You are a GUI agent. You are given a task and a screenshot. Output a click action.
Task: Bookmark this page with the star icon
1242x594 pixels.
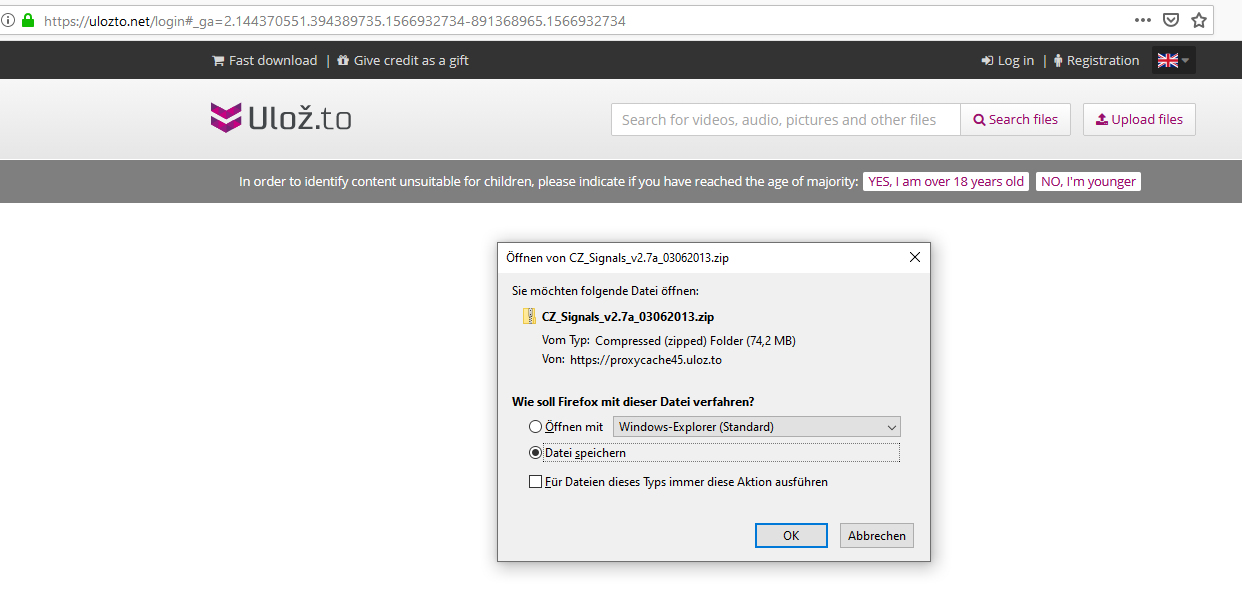[x=1199, y=20]
